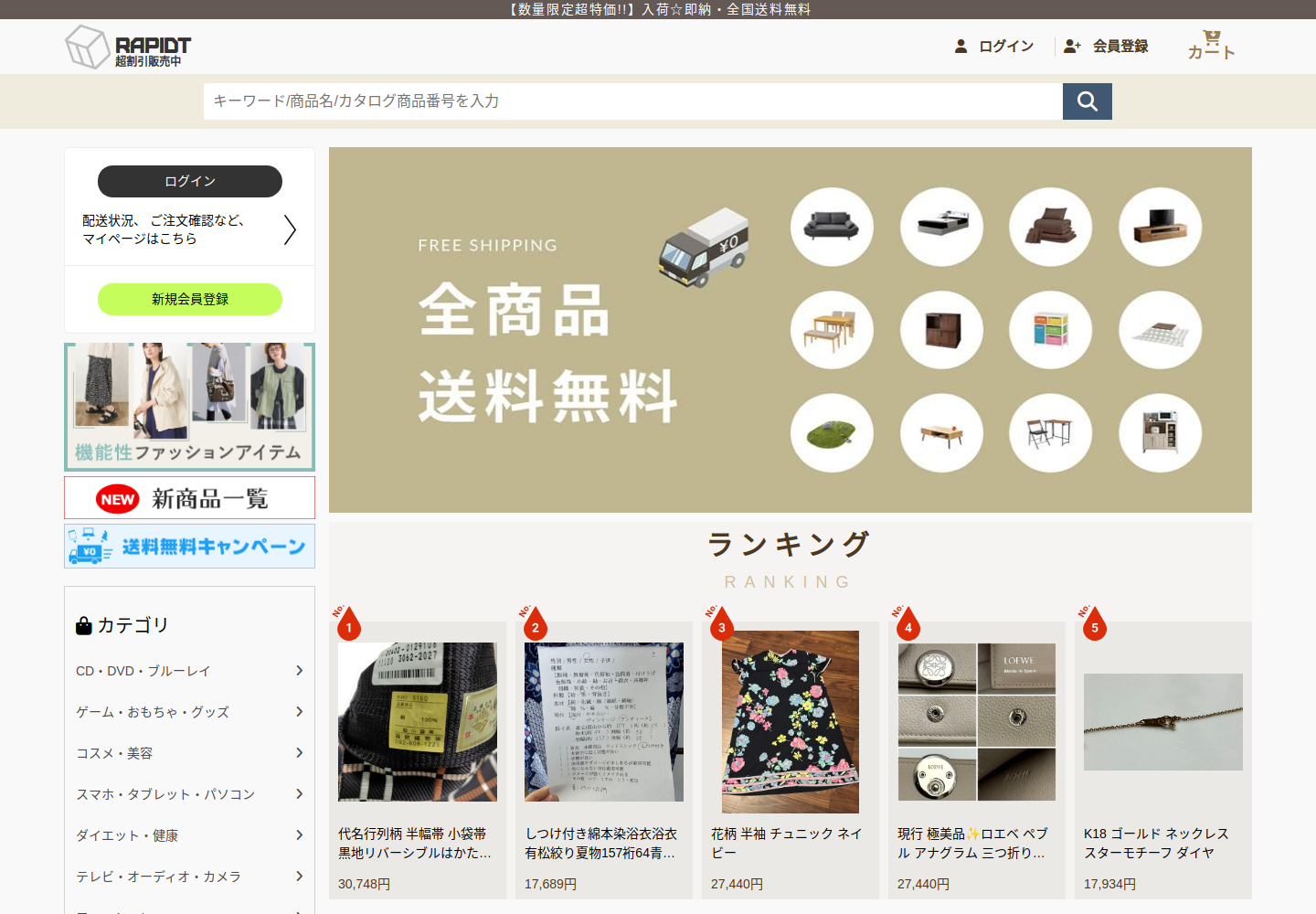
Task: Expand テレビ・オーディオ・カメラ category chevron
Action: tap(299, 877)
